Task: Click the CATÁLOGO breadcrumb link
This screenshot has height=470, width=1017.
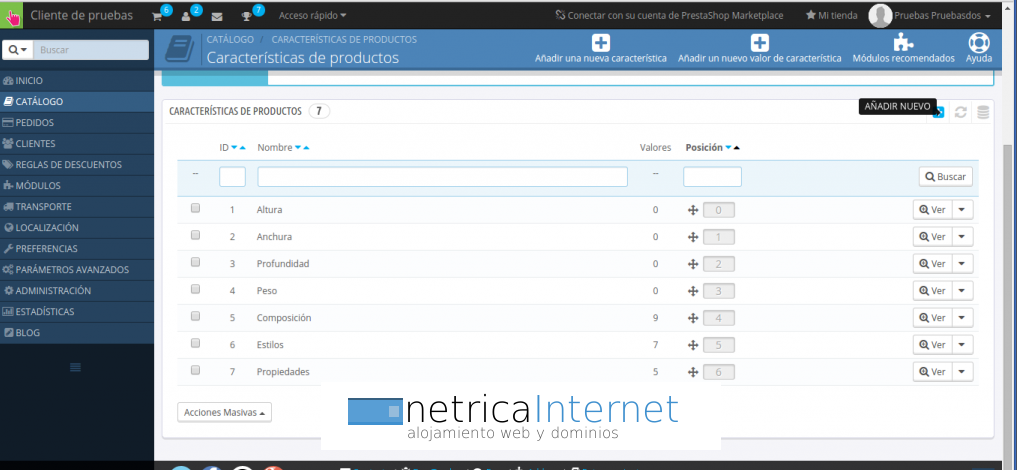Action: (230, 40)
